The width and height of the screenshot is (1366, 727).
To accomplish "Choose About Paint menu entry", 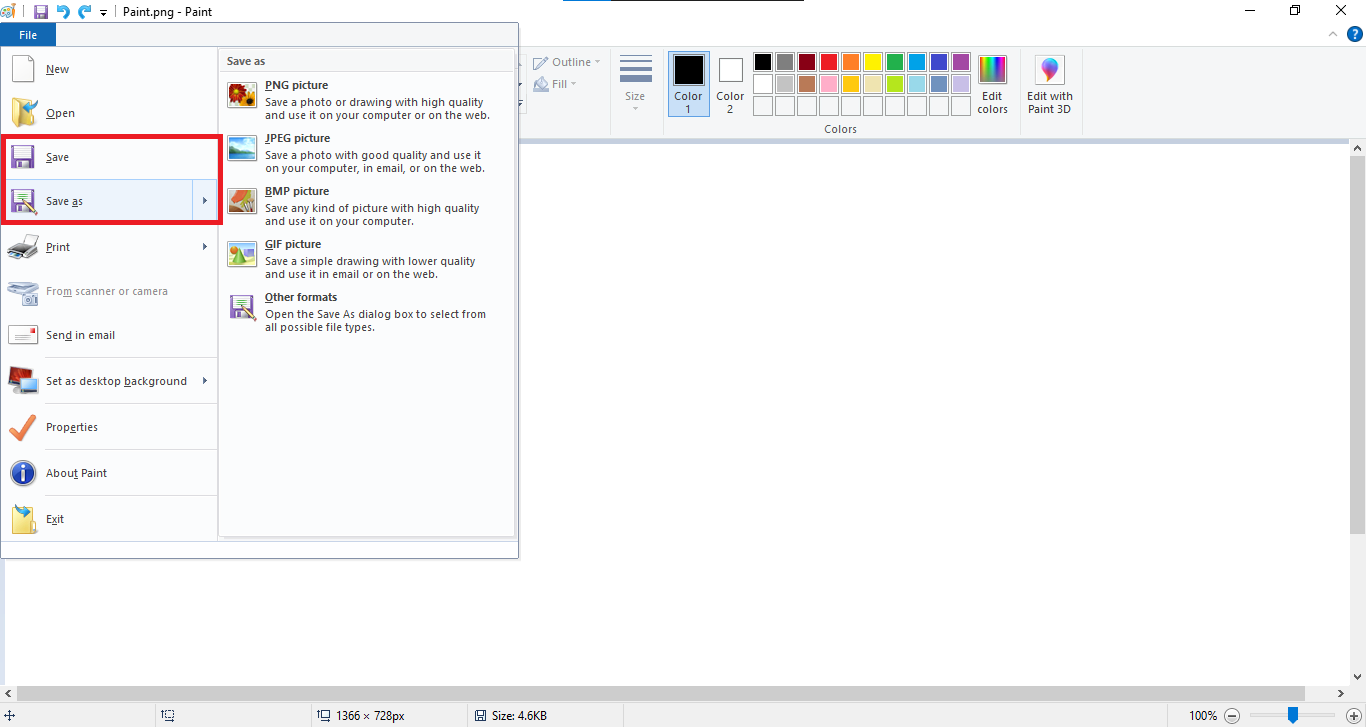I will (109, 473).
